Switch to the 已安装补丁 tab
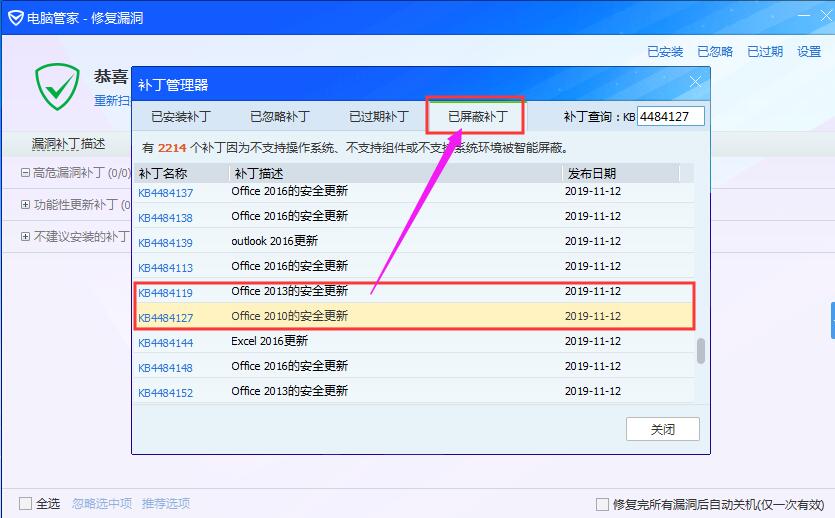This screenshot has width=835, height=518. click(181, 116)
